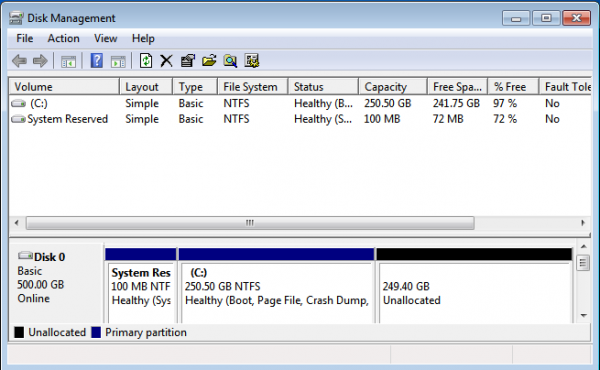Sort by the Capacity column header
This screenshot has width=600, height=370.
393,87
